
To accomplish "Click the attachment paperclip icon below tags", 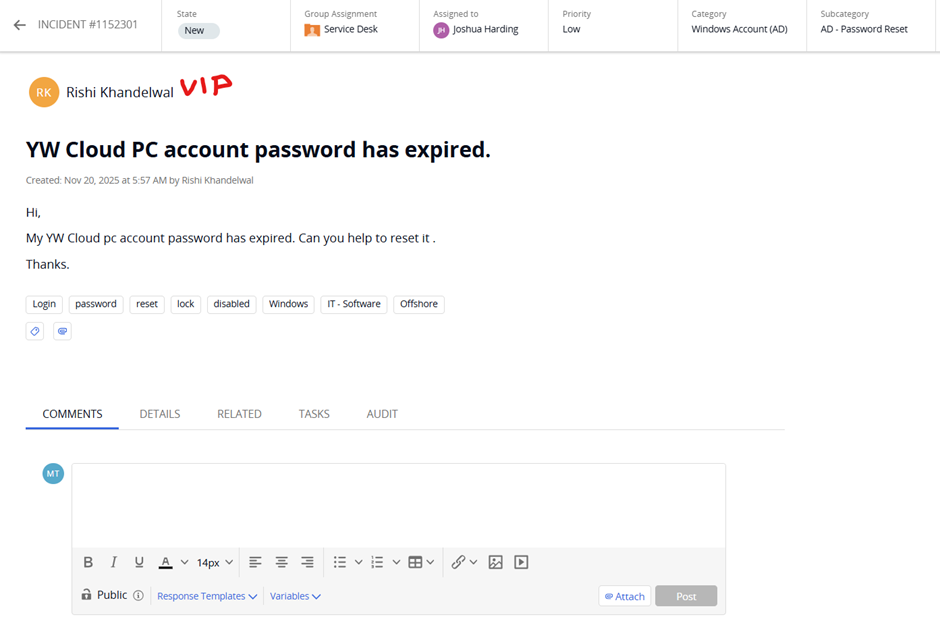I will [62, 331].
